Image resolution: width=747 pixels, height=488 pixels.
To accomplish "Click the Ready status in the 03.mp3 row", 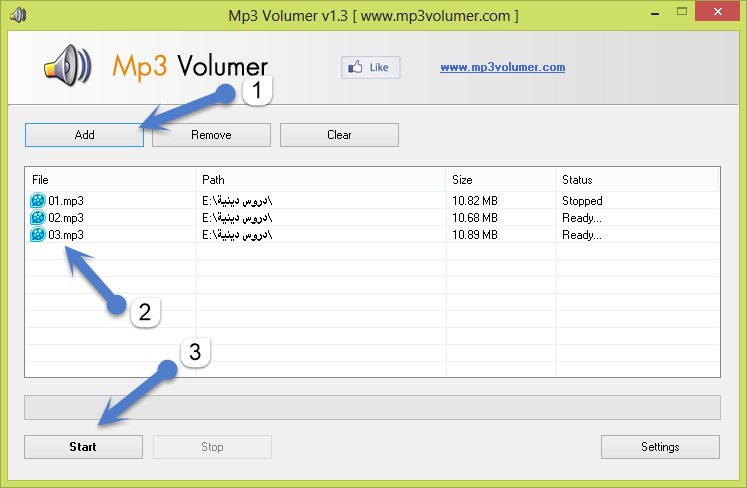I will (582, 234).
